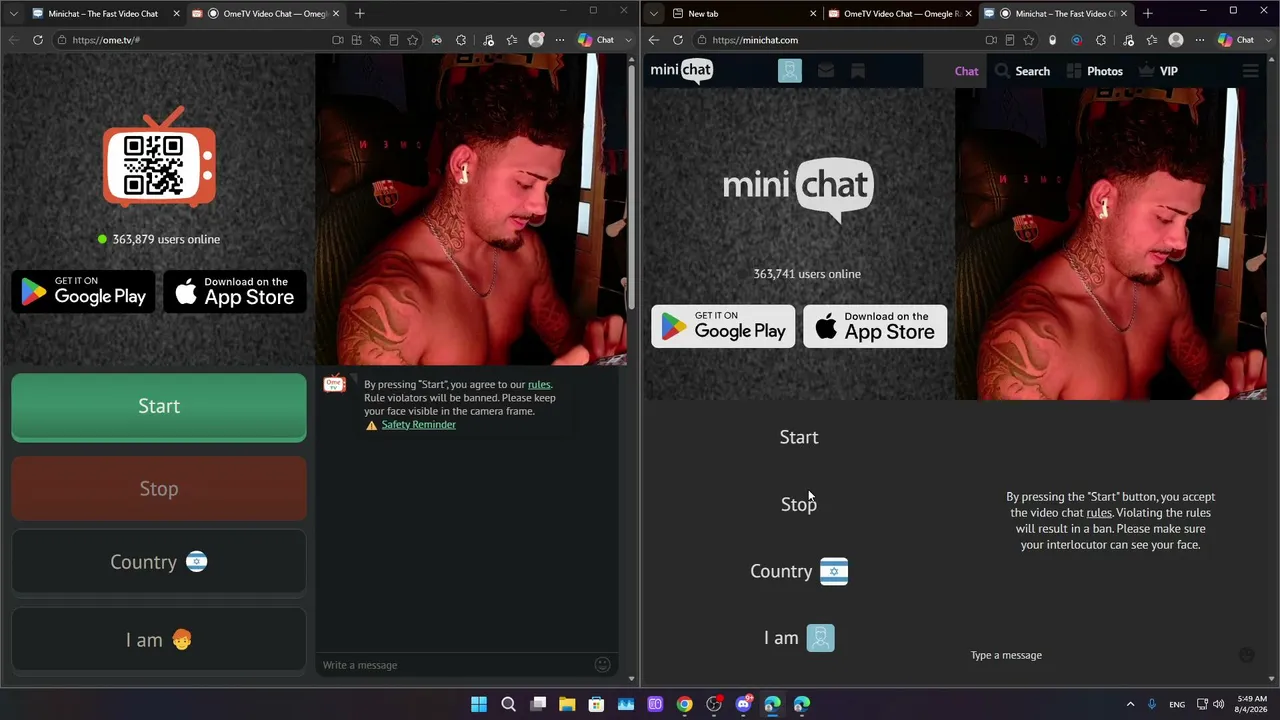Click the ome.tv address bar
Screen dimensions: 1280x720
pos(190,40)
